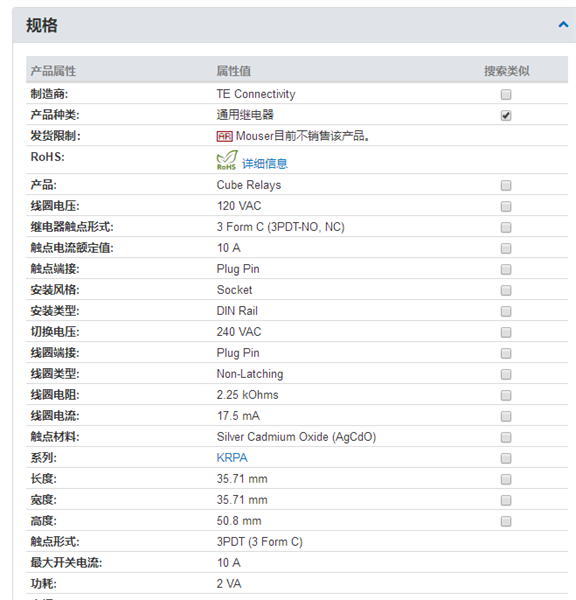Click the RoHS leaf icon

coord(227,160)
